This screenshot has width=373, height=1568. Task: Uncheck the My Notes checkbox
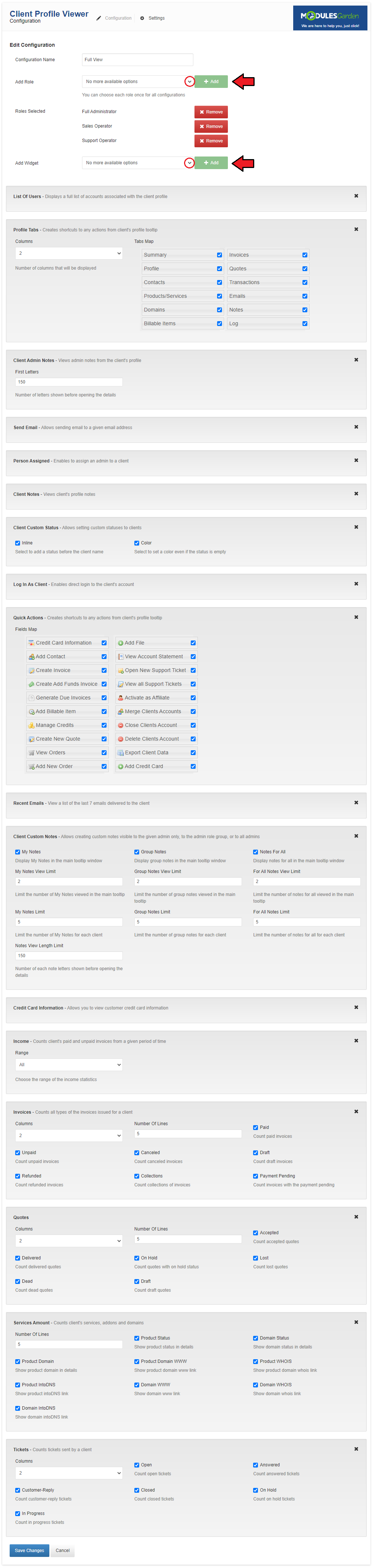coord(18,851)
